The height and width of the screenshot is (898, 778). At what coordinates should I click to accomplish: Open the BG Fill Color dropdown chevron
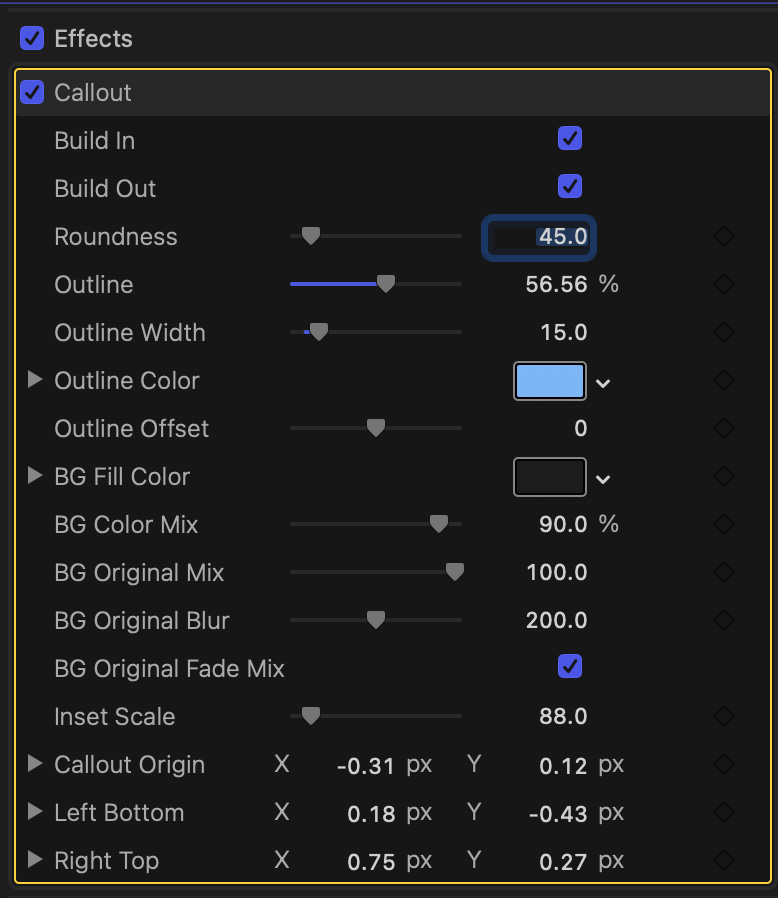pos(603,479)
